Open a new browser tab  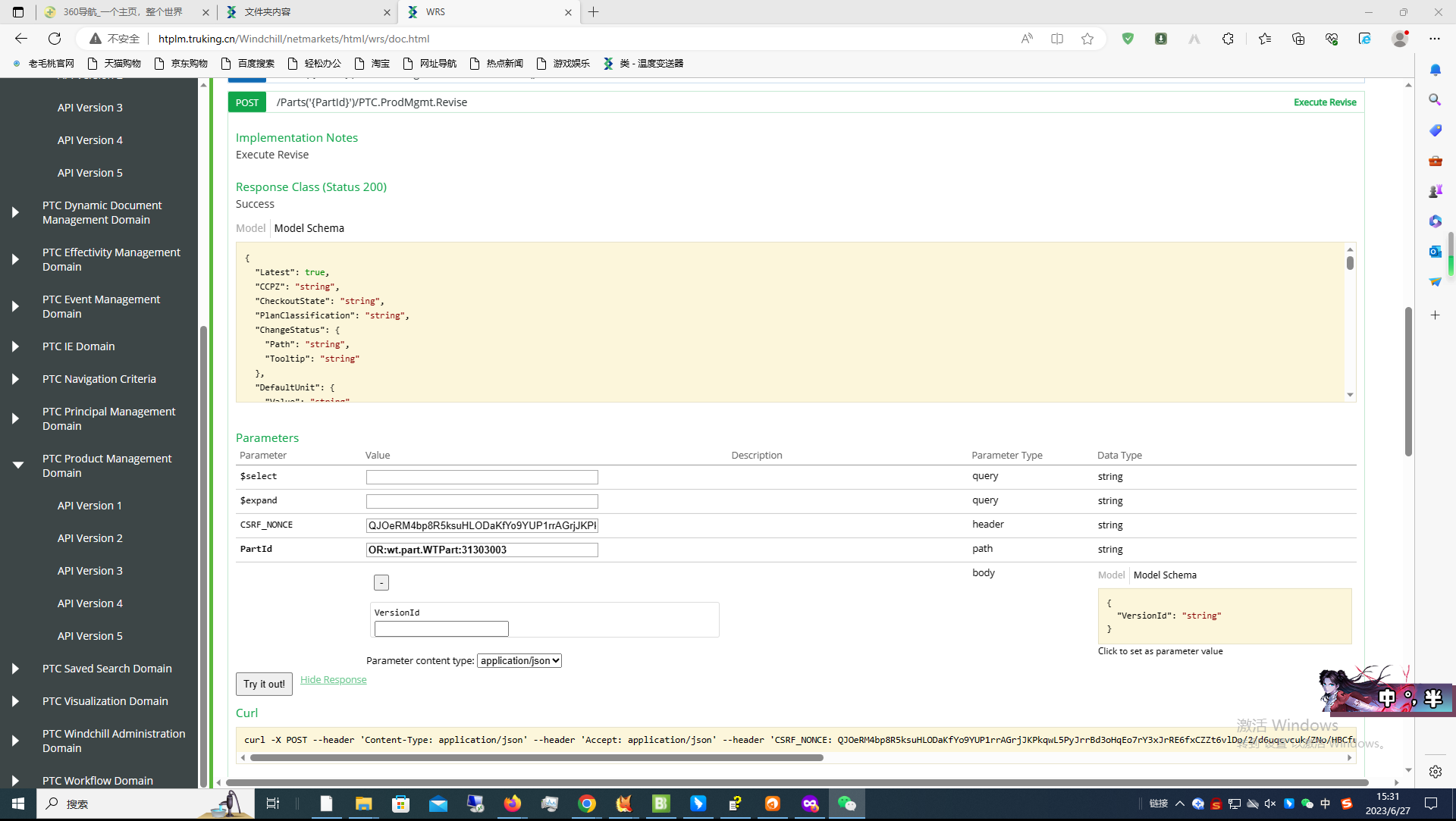coord(594,12)
